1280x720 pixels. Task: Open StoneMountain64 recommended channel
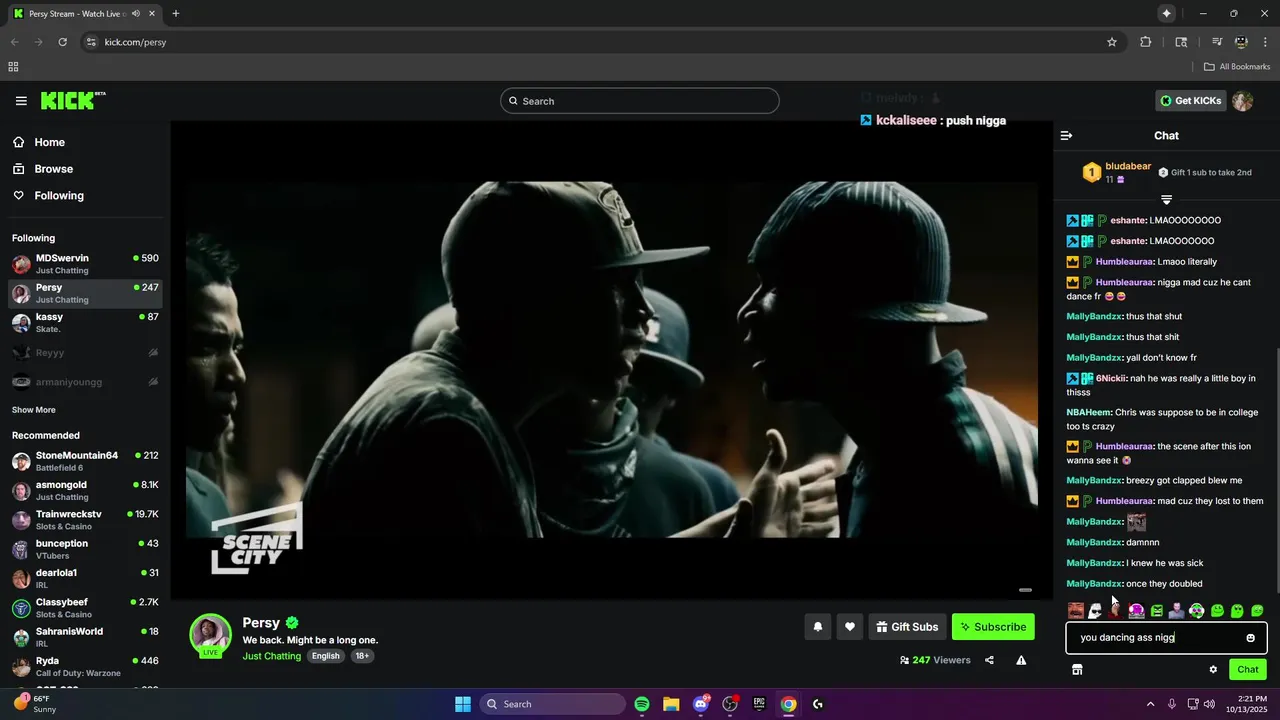click(85, 461)
